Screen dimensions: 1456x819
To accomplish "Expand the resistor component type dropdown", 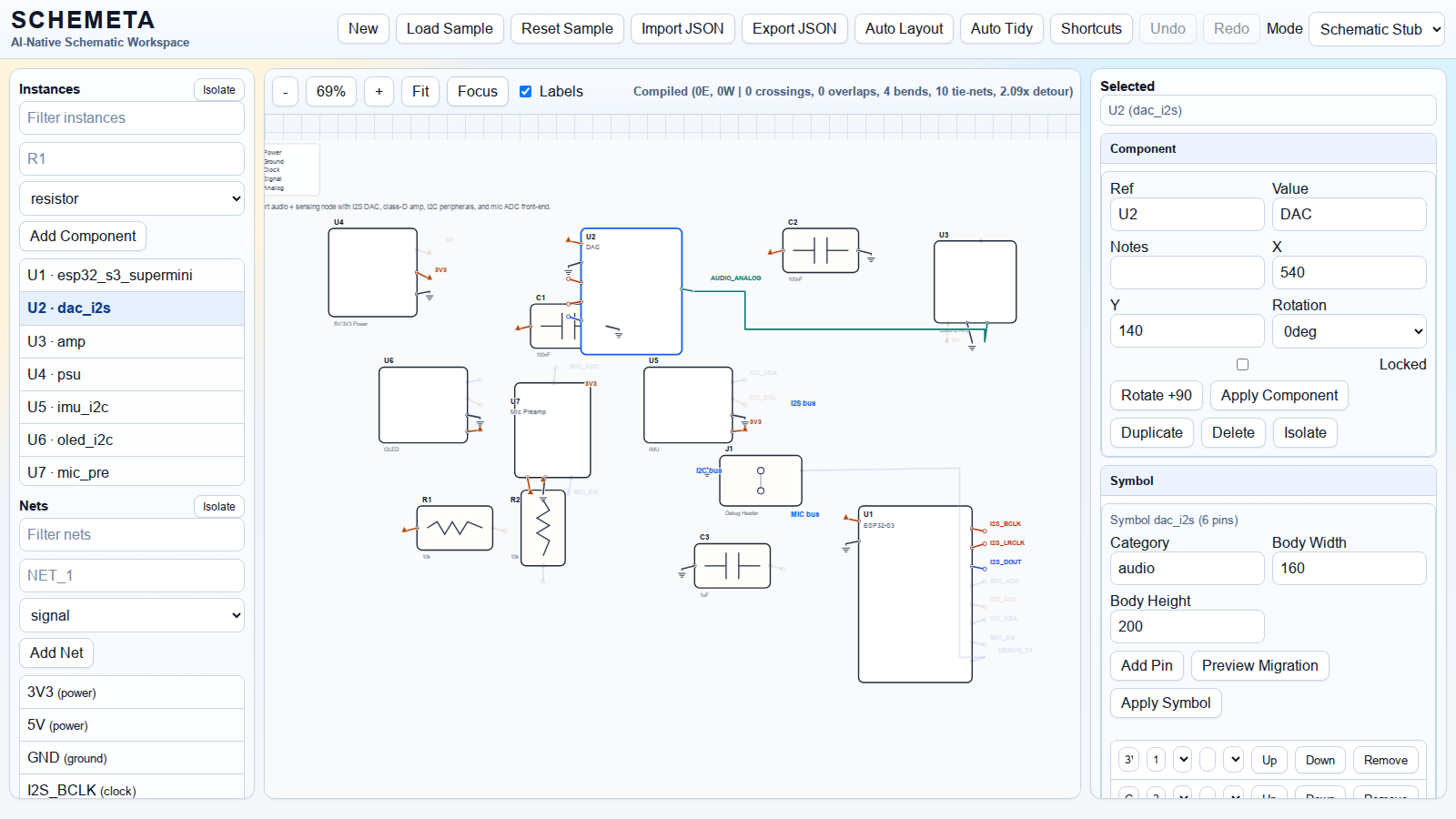I will point(132,198).
